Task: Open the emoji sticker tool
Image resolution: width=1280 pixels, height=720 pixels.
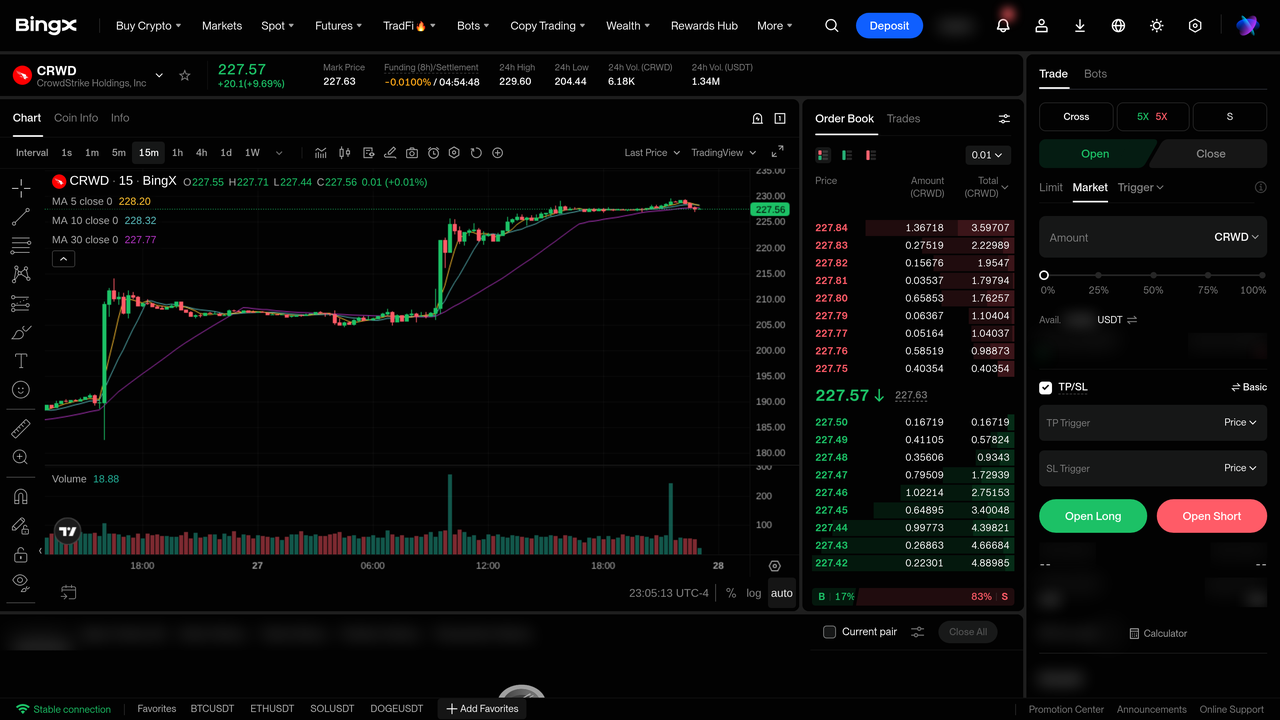Action: [21, 390]
